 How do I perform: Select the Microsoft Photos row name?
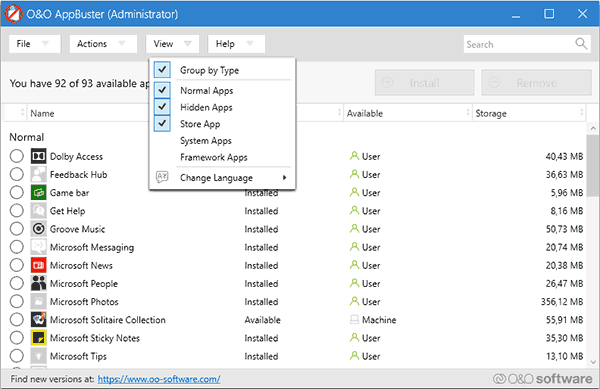point(84,302)
